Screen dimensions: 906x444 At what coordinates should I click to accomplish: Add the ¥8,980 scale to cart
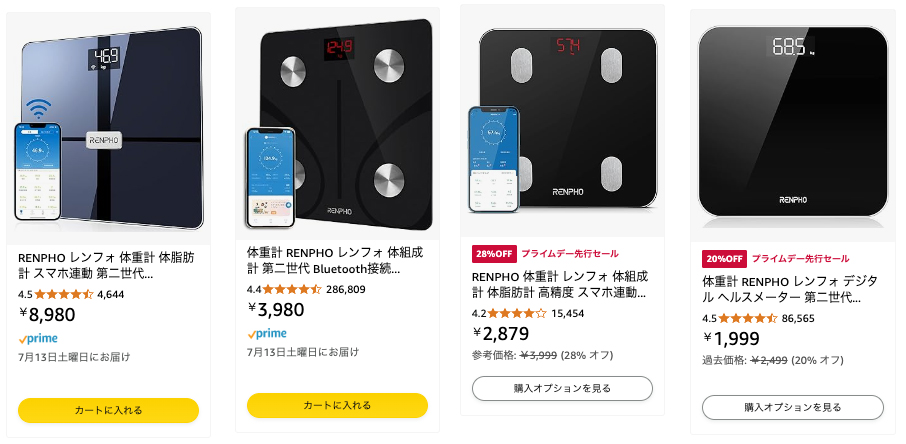pyautogui.click(x=109, y=410)
